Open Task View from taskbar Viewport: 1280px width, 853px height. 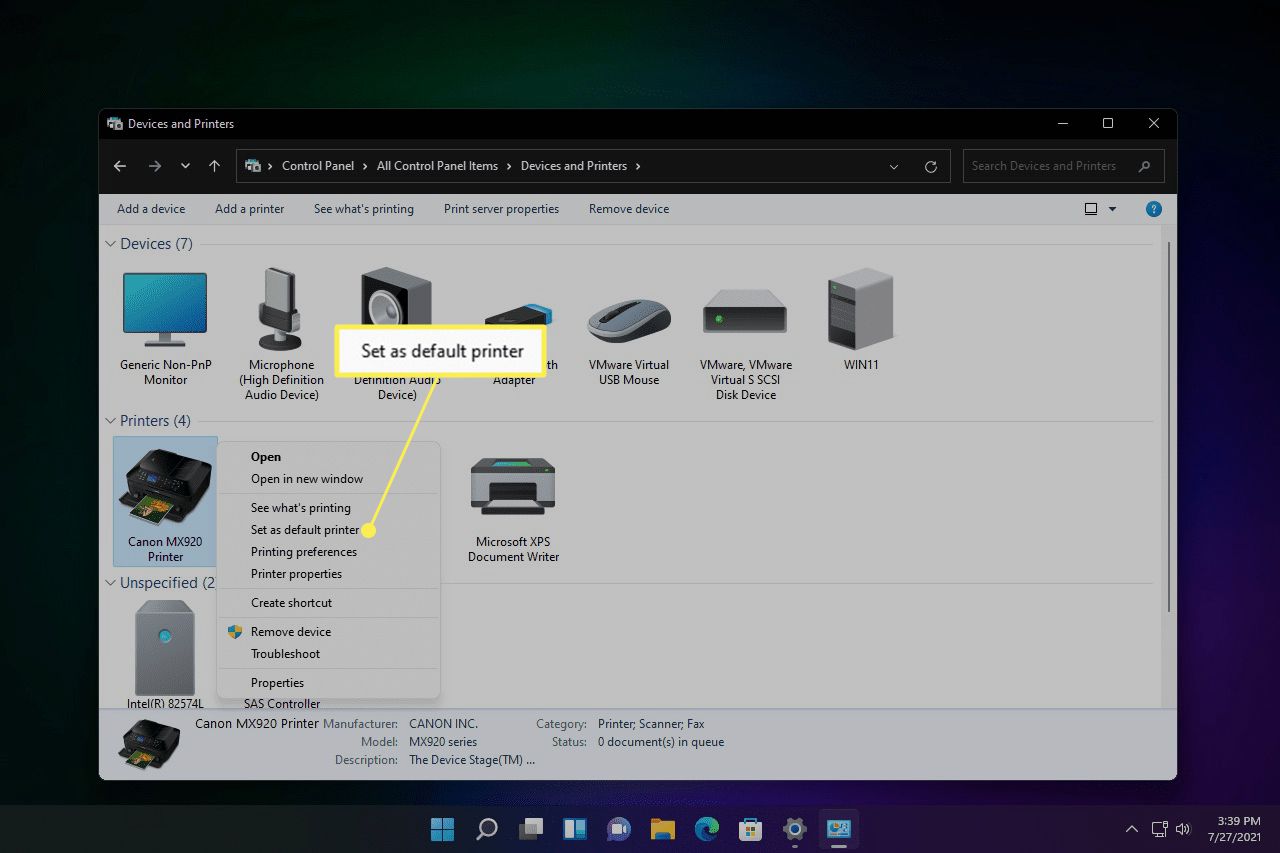coord(531,829)
